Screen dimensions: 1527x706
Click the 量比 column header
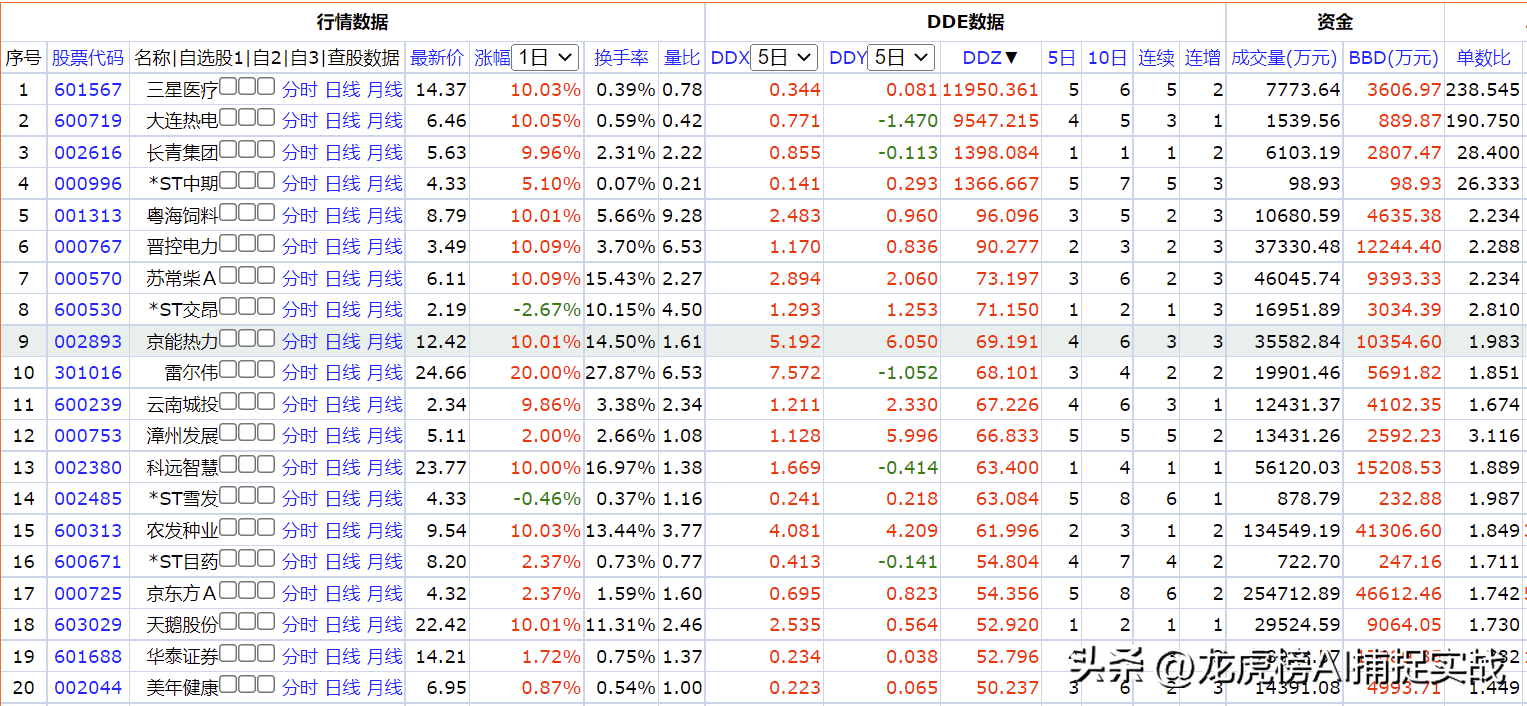click(x=682, y=58)
